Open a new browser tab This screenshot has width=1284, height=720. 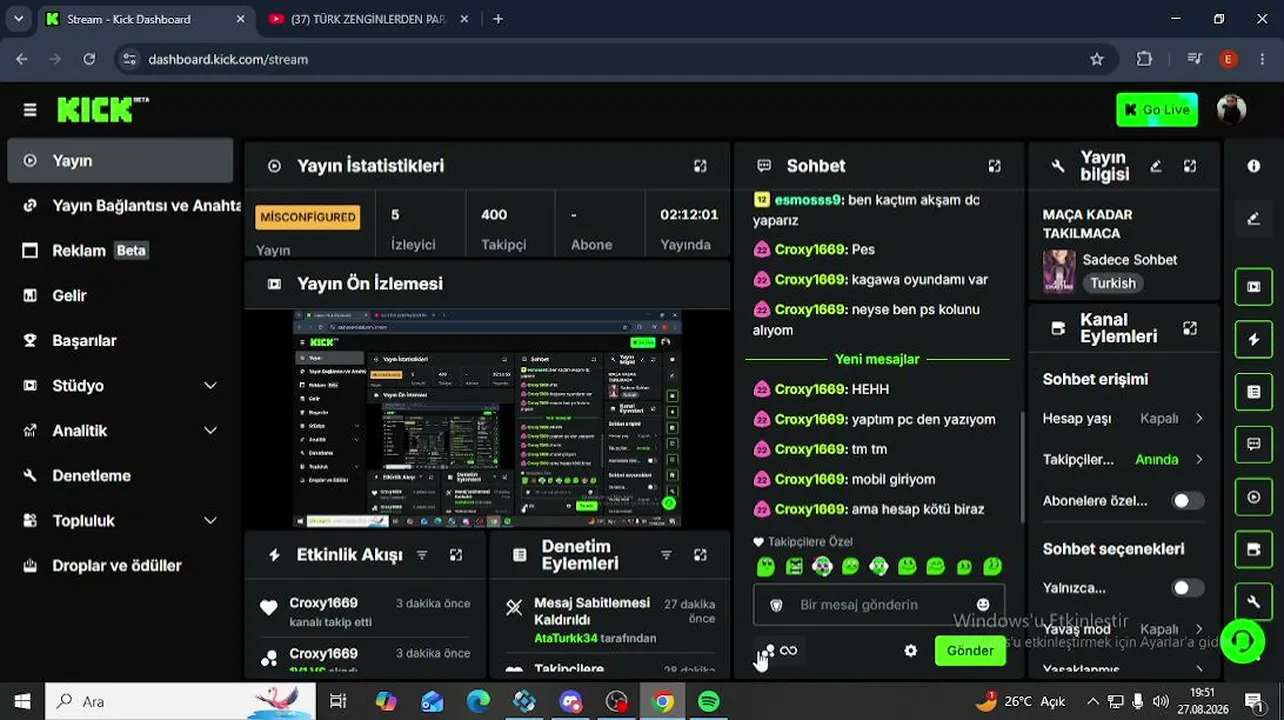(498, 19)
